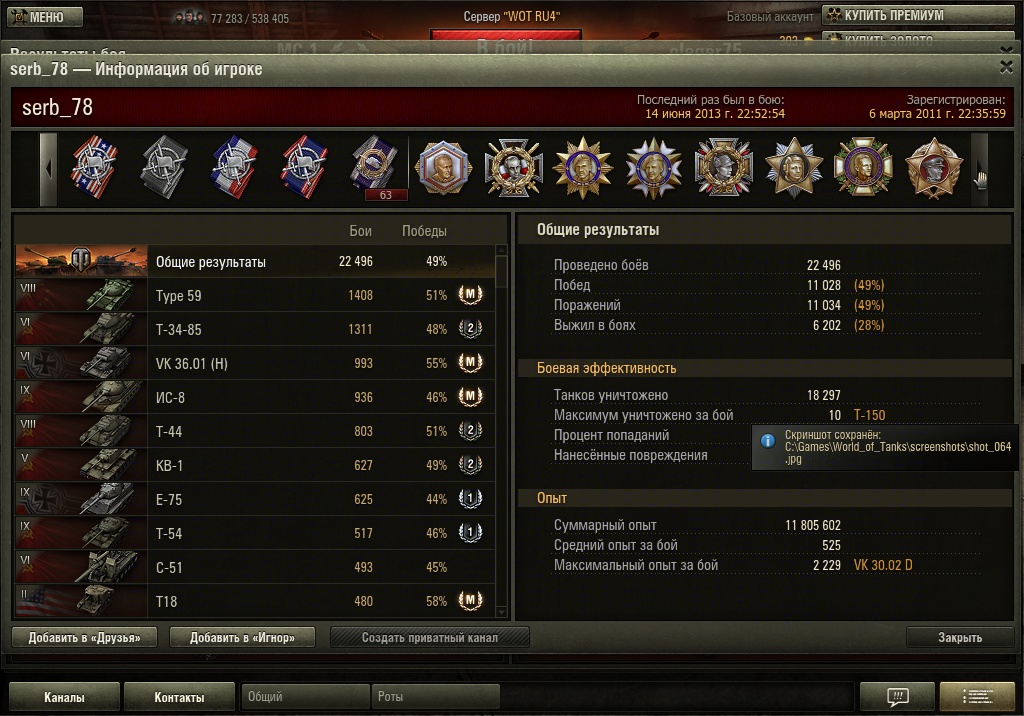Switch to the Роты tab
The width and height of the screenshot is (1024, 716).
(435, 696)
